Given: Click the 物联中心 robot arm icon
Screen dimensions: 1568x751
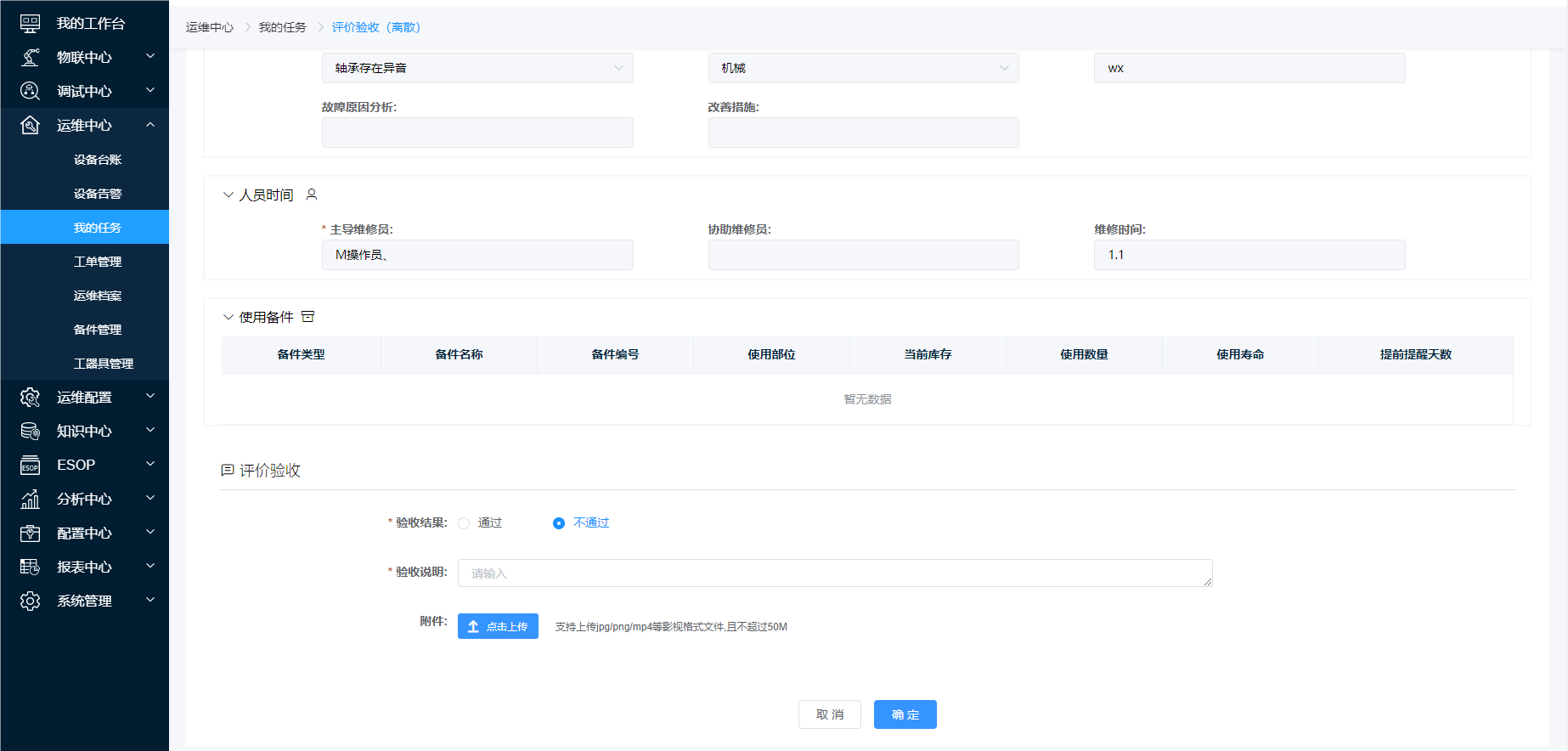Looking at the screenshot, I should (30, 58).
